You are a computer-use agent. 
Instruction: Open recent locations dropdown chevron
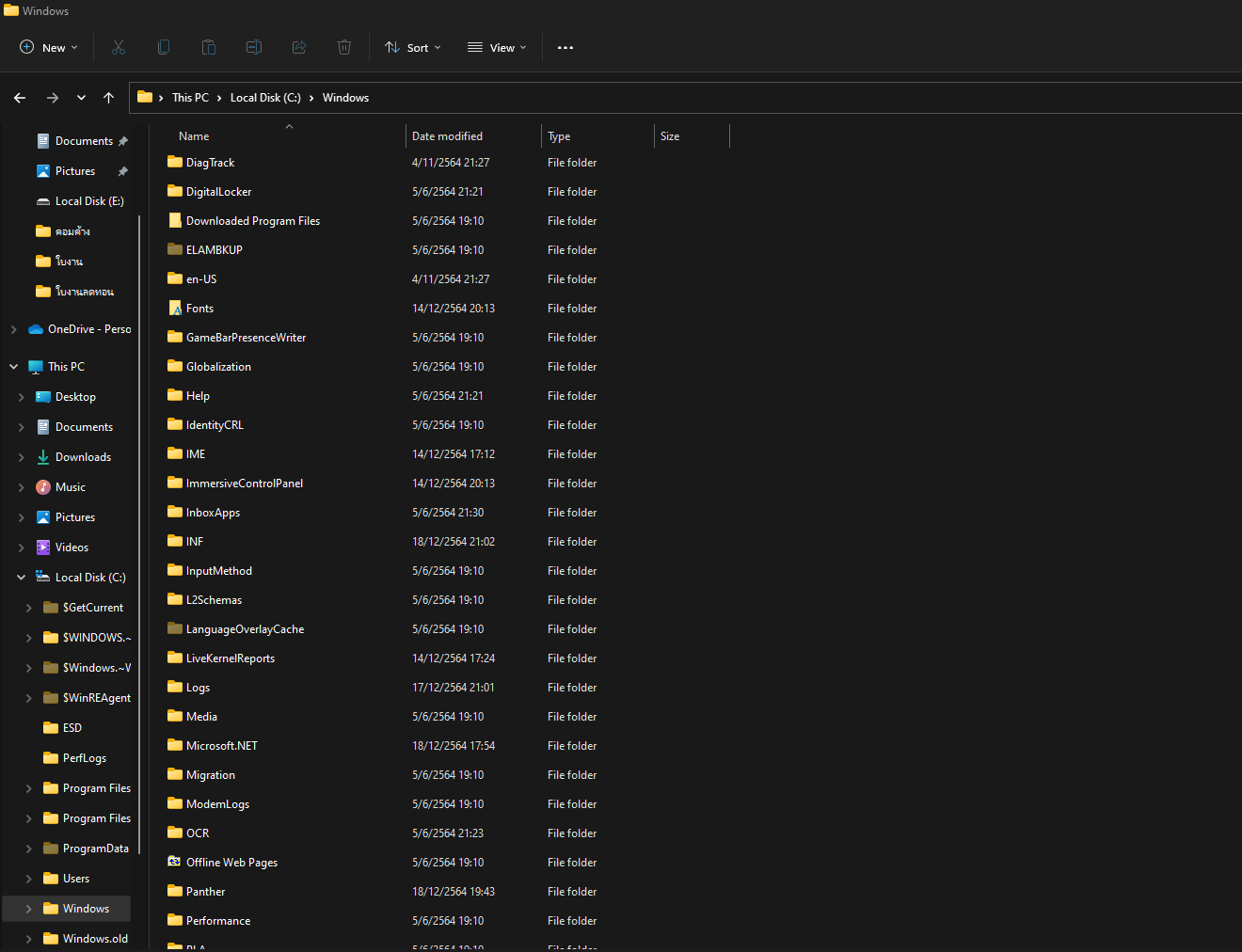coord(81,98)
